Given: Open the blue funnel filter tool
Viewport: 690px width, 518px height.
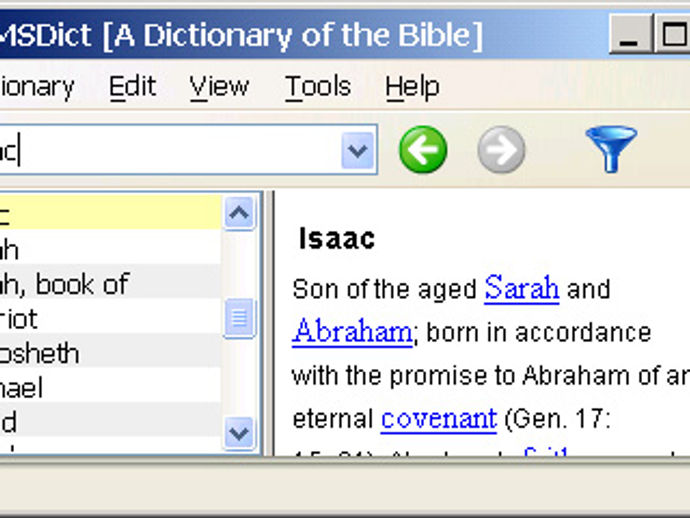Looking at the screenshot, I should pyautogui.click(x=611, y=150).
